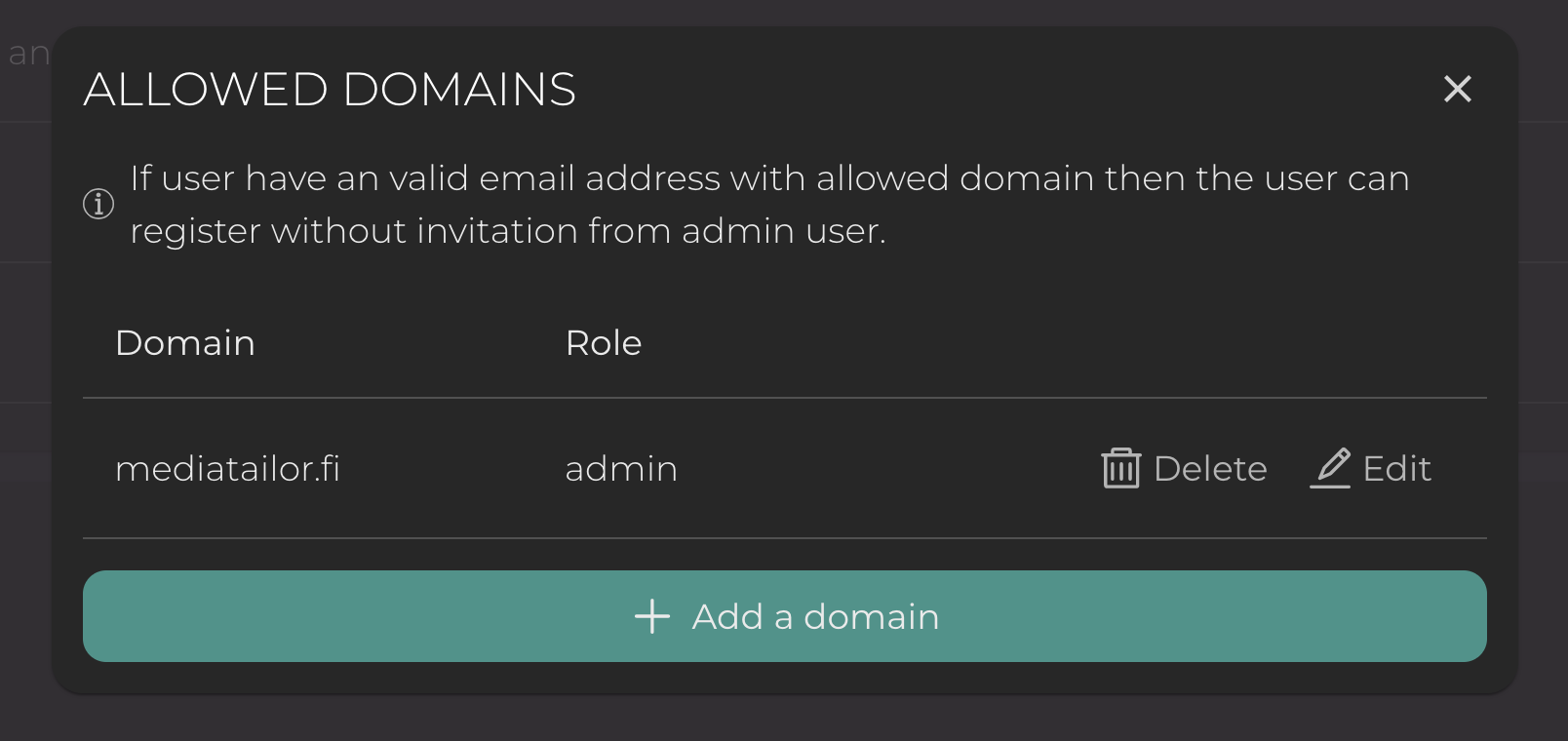Click the plus icon on Add a domain

652,616
